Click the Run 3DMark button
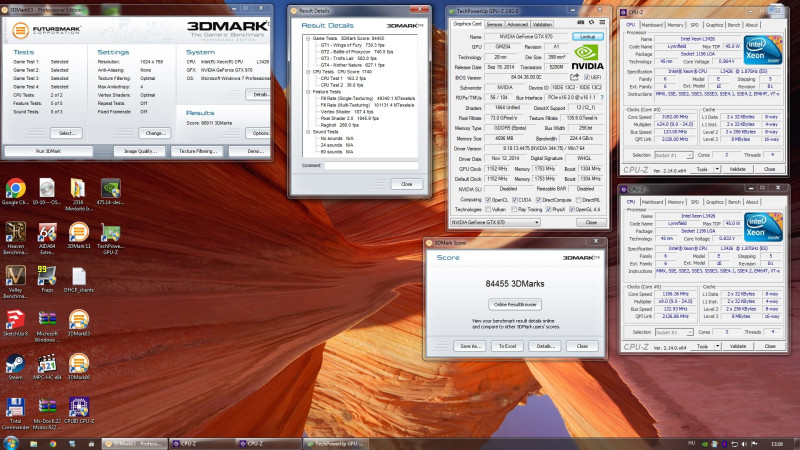 click(48, 151)
